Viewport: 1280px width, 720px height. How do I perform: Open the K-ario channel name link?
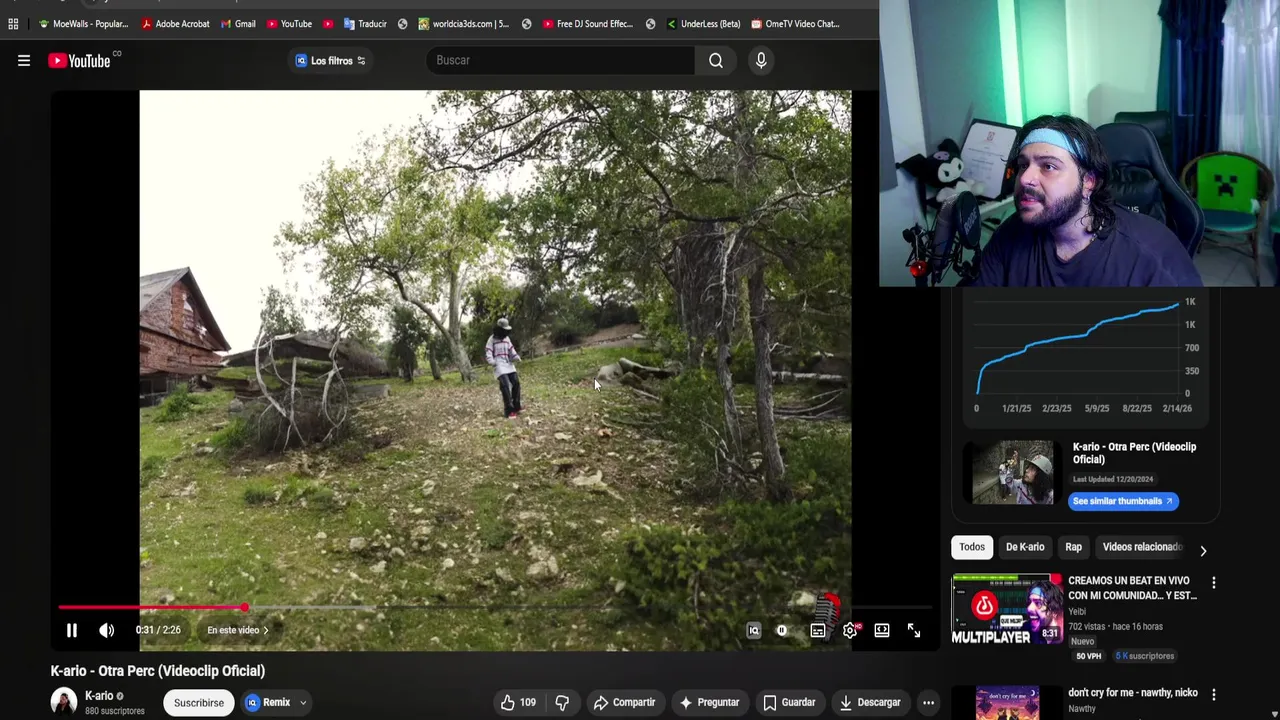point(99,696)
